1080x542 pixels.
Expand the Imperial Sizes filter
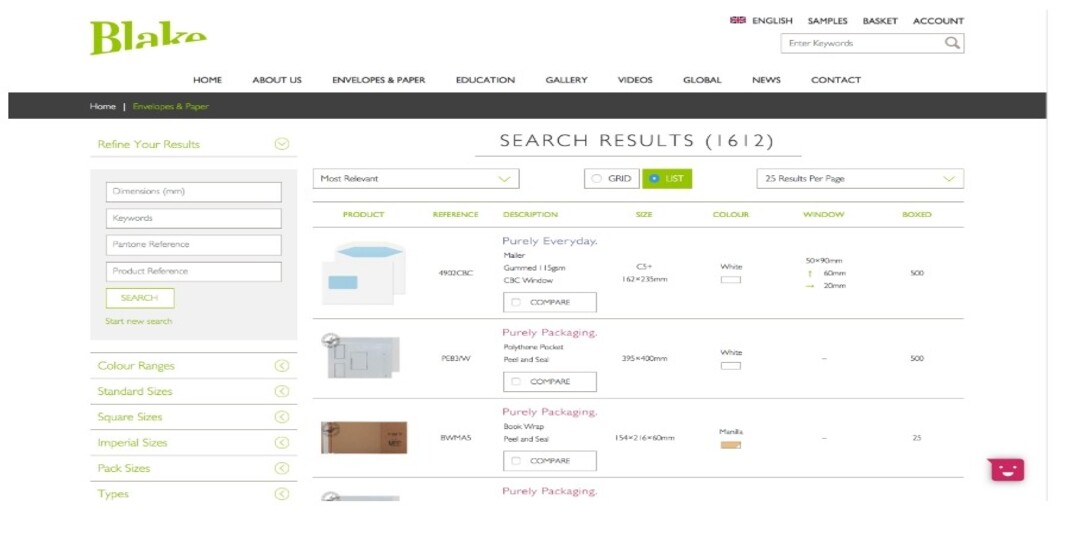point(281,442)
